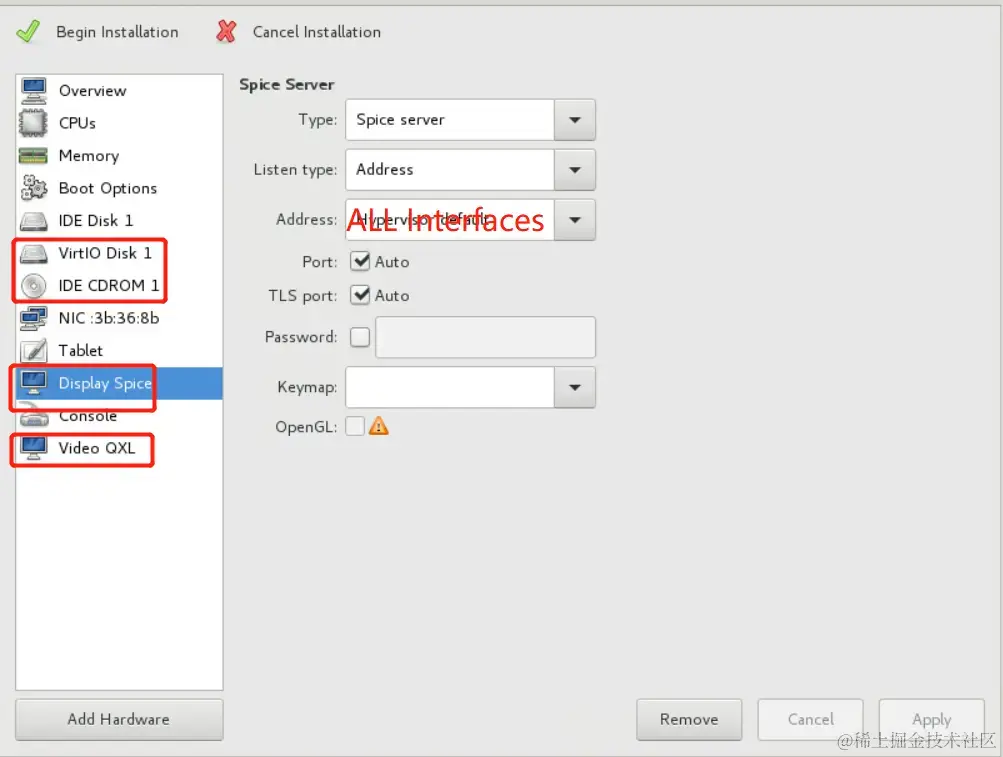Click the Listen type Address combo value
The width and height of the screenshot is (1003, 757).
click(450, 170)
